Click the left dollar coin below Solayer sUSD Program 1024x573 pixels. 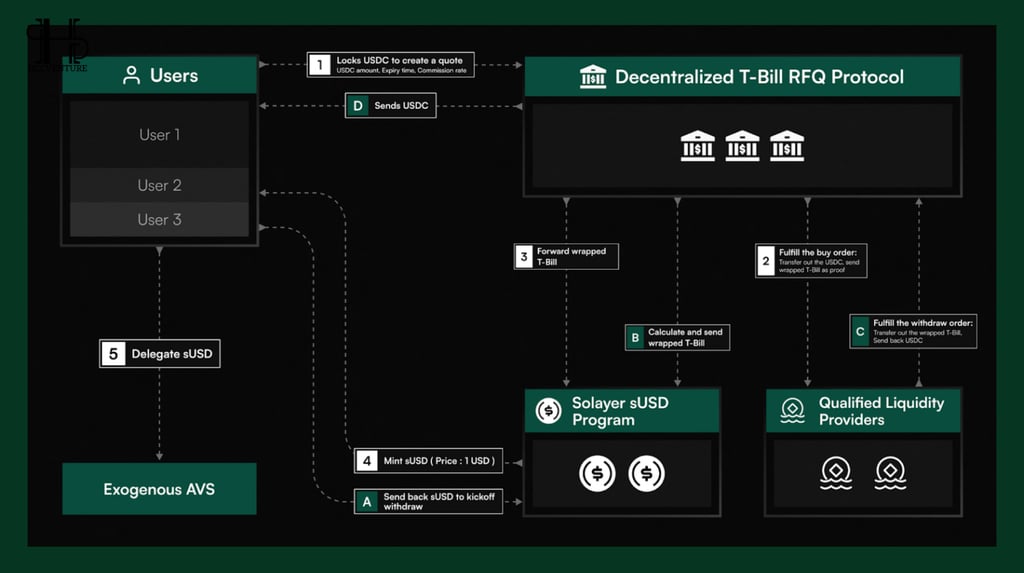pos(597,473)
